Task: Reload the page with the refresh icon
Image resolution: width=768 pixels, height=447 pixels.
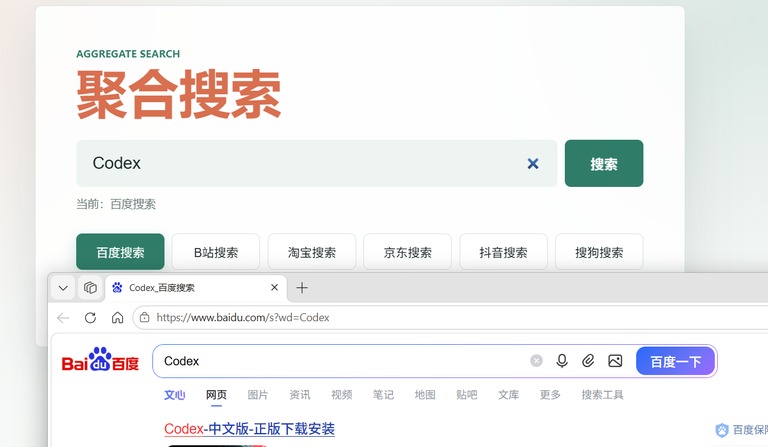Action: tap(90, 318)
